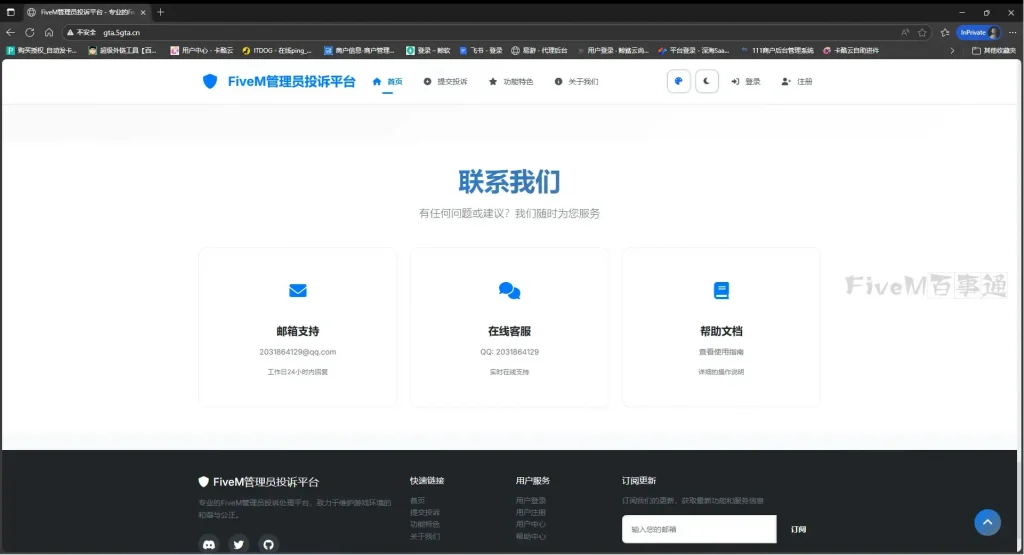Open the browser favorites list icon

tap(944, 32)
